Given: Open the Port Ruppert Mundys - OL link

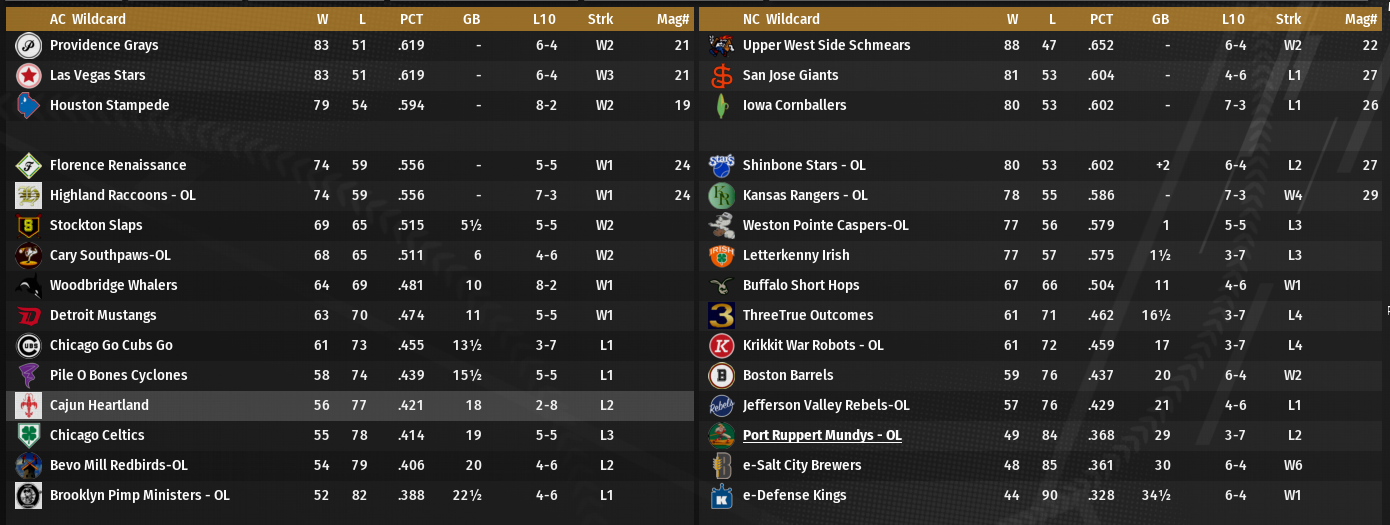Looking at the screenshot, I should (822, 435).
